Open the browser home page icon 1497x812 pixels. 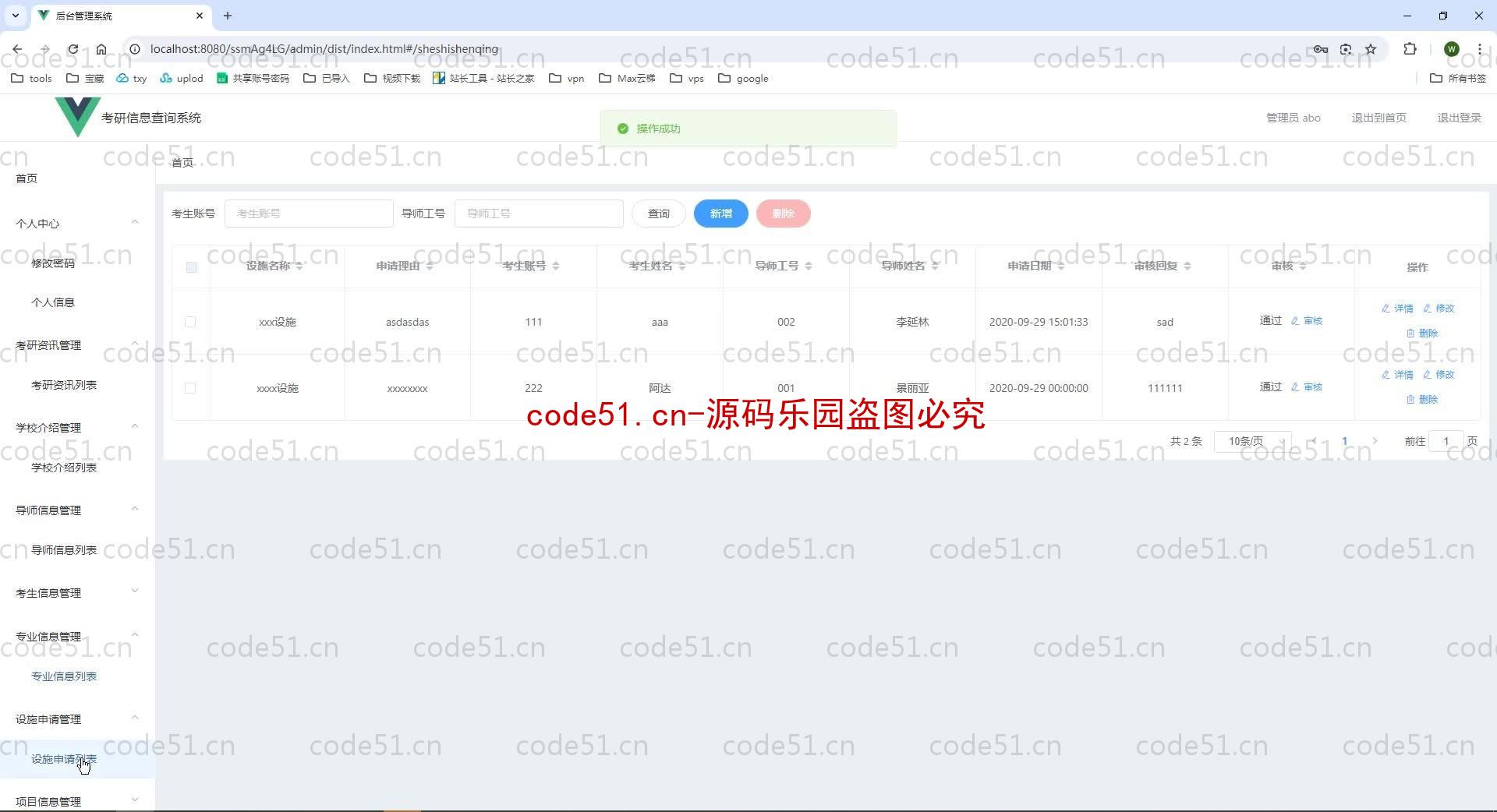(101, 49)
